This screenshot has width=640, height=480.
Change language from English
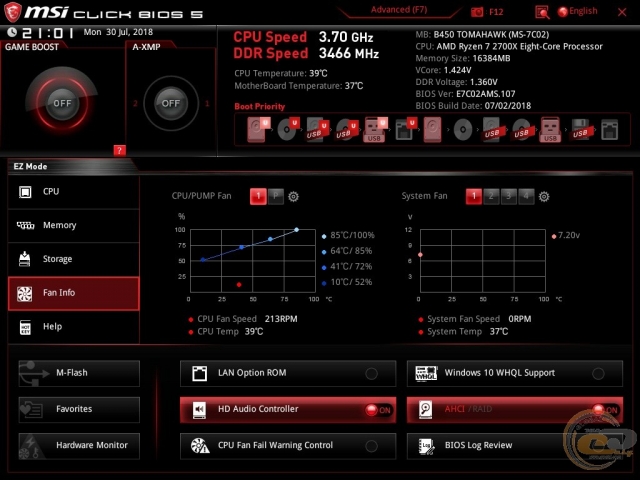(578, 11)
